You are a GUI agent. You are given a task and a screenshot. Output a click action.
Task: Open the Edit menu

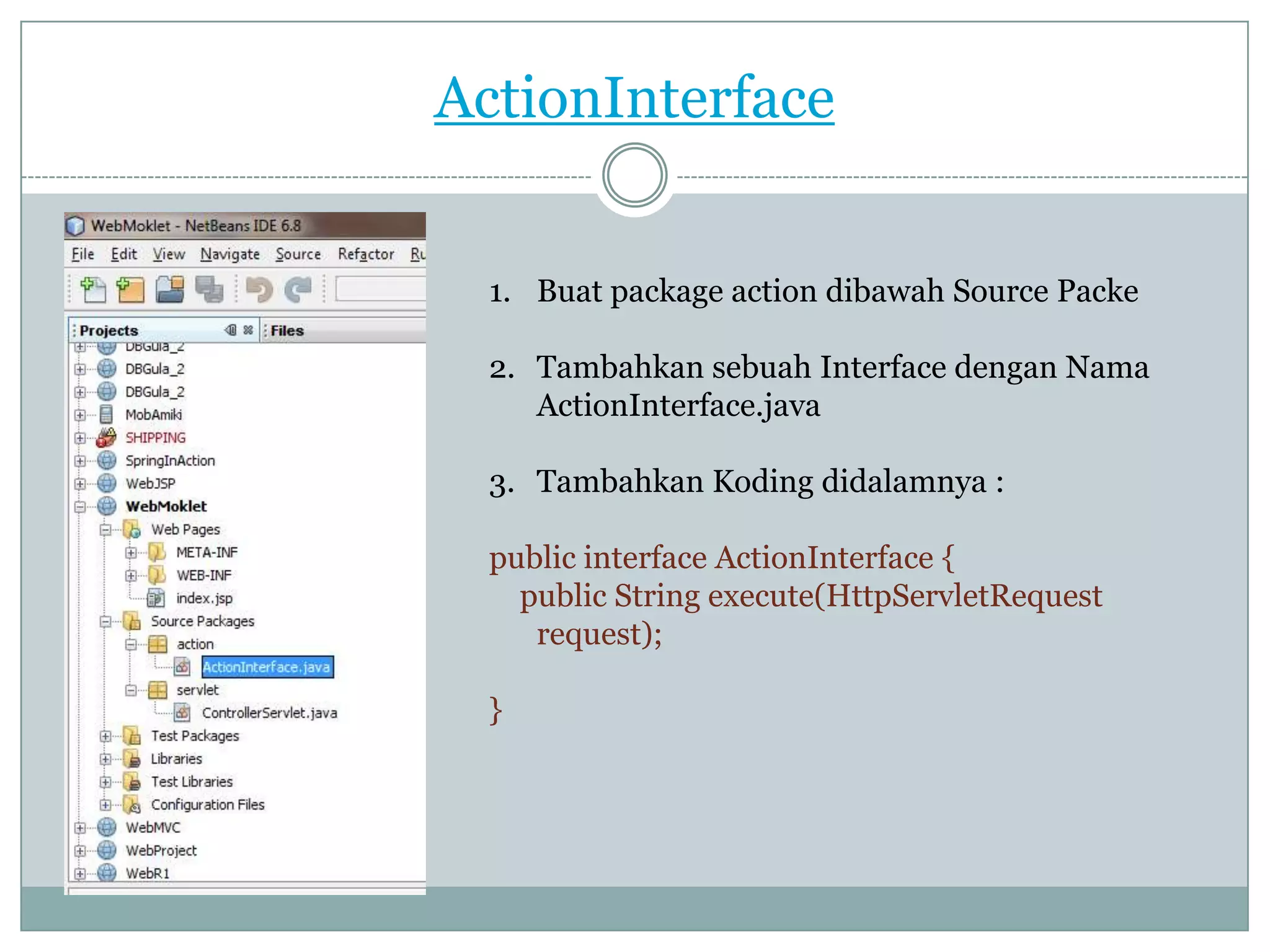pyautogui.click(x=124, y=254)
